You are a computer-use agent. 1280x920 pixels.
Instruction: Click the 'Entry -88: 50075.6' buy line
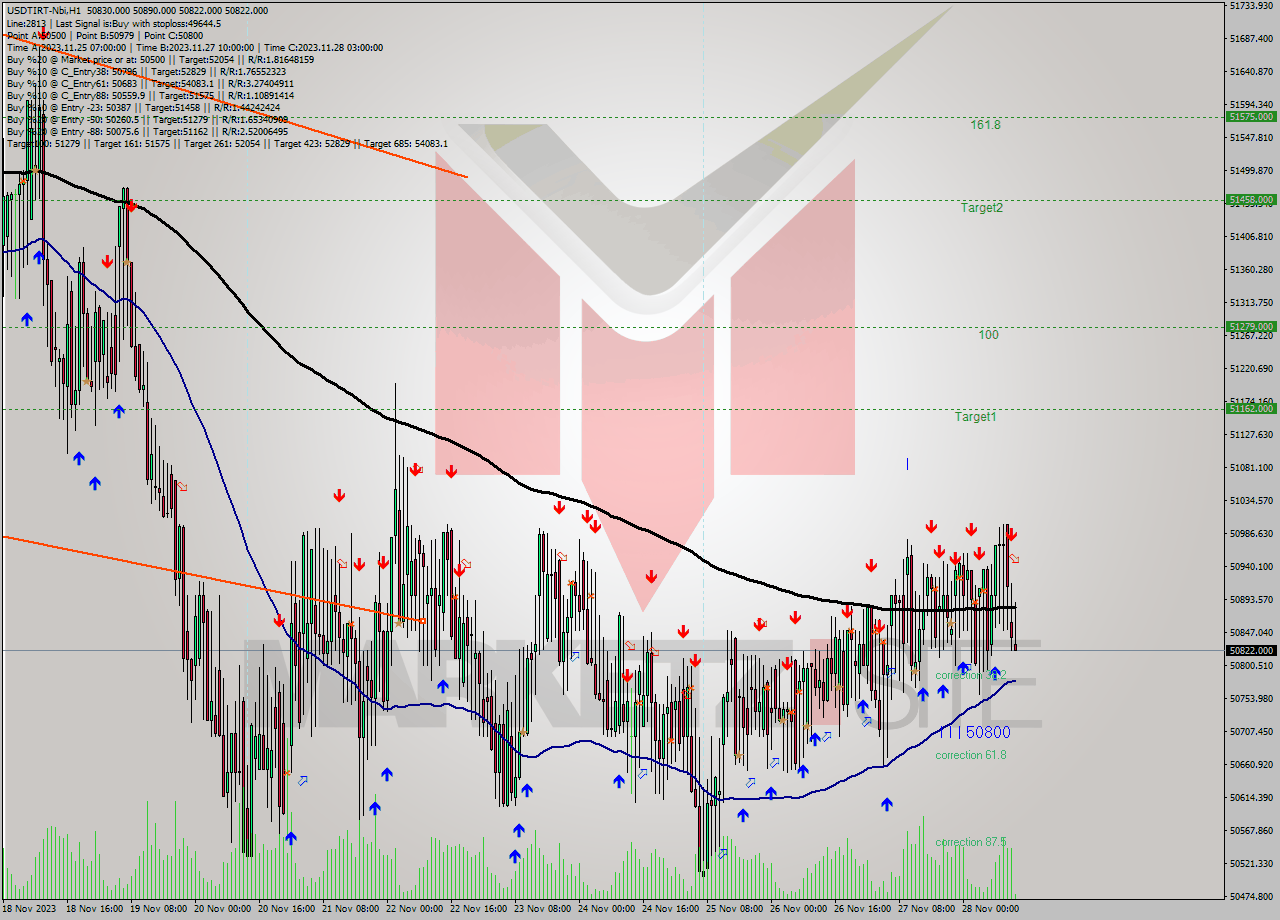147,131
